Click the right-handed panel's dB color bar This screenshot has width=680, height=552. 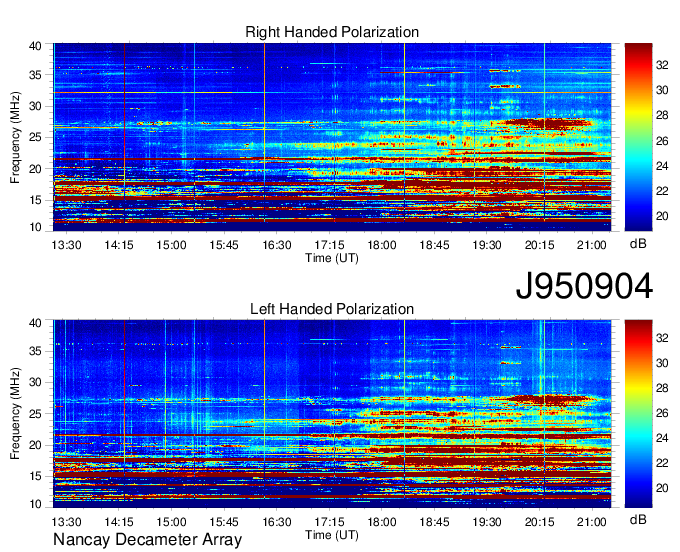point(638,137)
